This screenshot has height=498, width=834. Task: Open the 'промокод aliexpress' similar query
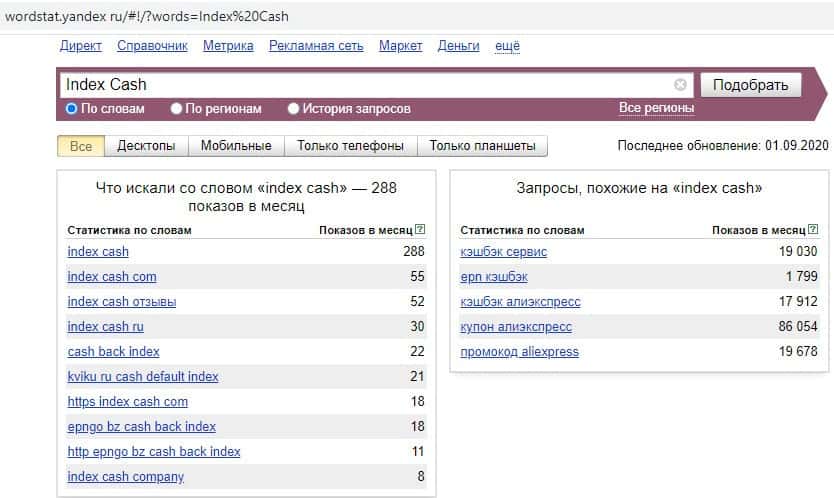[520, 352]
